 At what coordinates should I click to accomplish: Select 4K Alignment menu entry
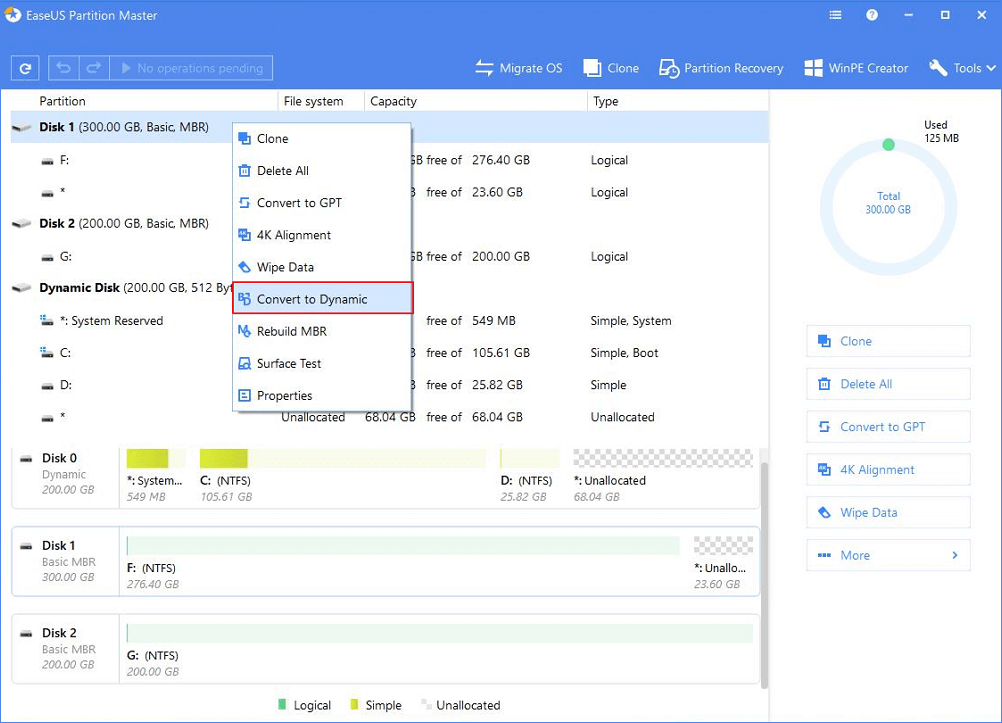tap(321, 235)
